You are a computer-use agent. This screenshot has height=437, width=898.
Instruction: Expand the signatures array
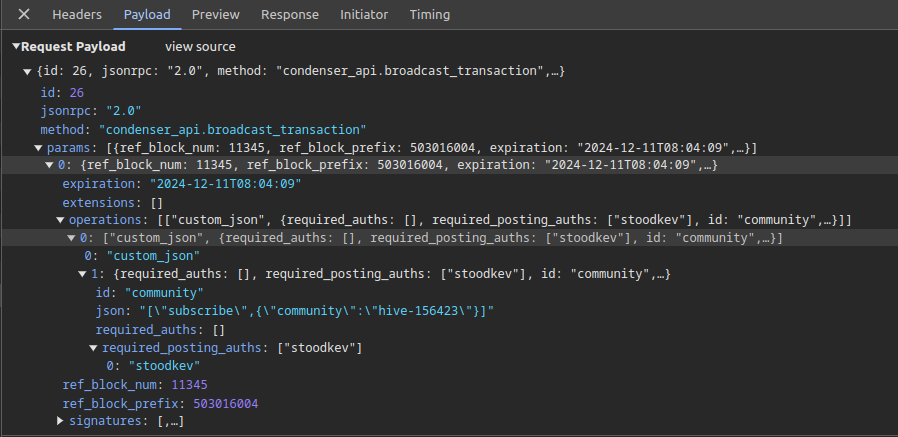(x=60, y=423)
